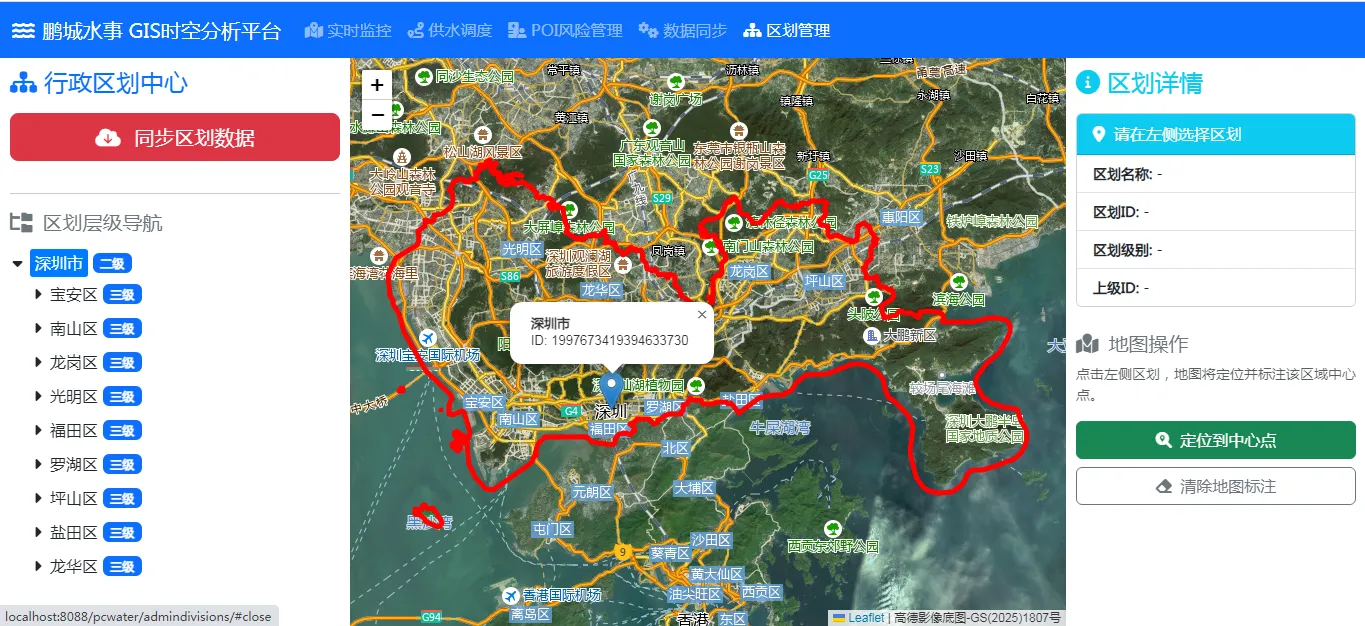Viewport: 1365px width, 626px height.
Task: Select 区划管理 navigation item
Action: point(787,30)
